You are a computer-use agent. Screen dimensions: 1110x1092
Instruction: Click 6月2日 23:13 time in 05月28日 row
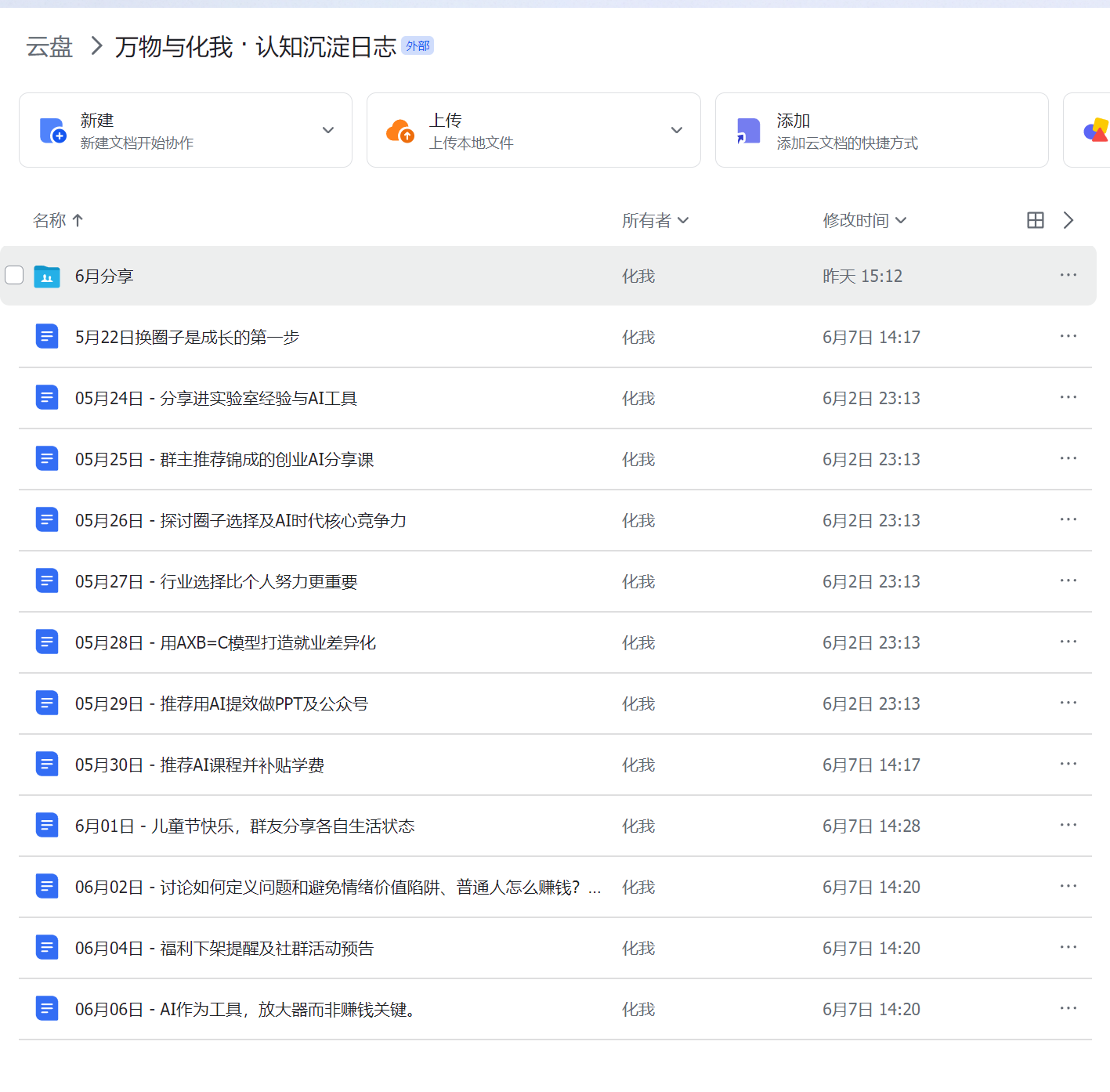871,642
